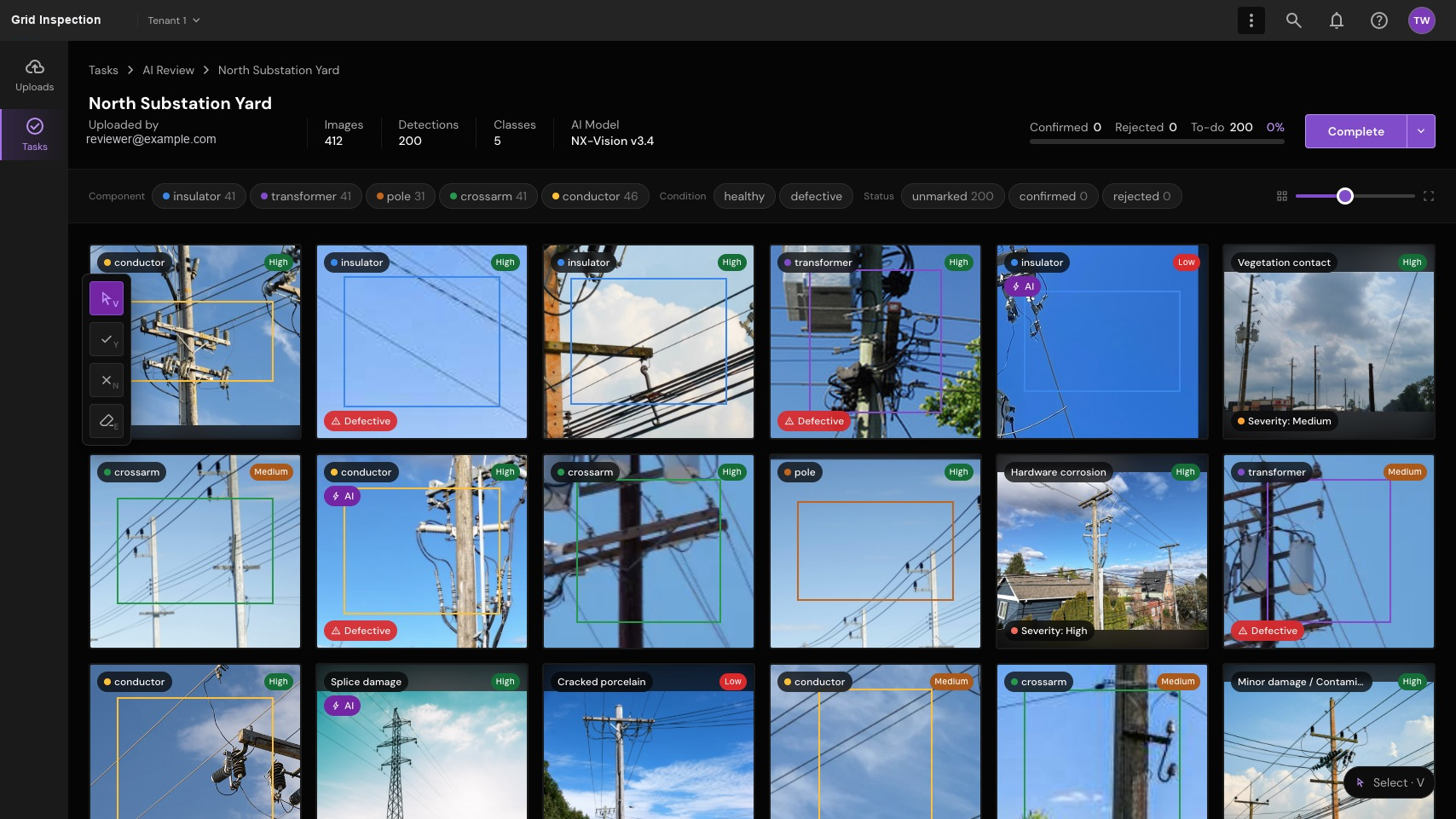Filter by unmarked 200 status
This screenshot has height=819, width=1456.
[x=952, y=196]
